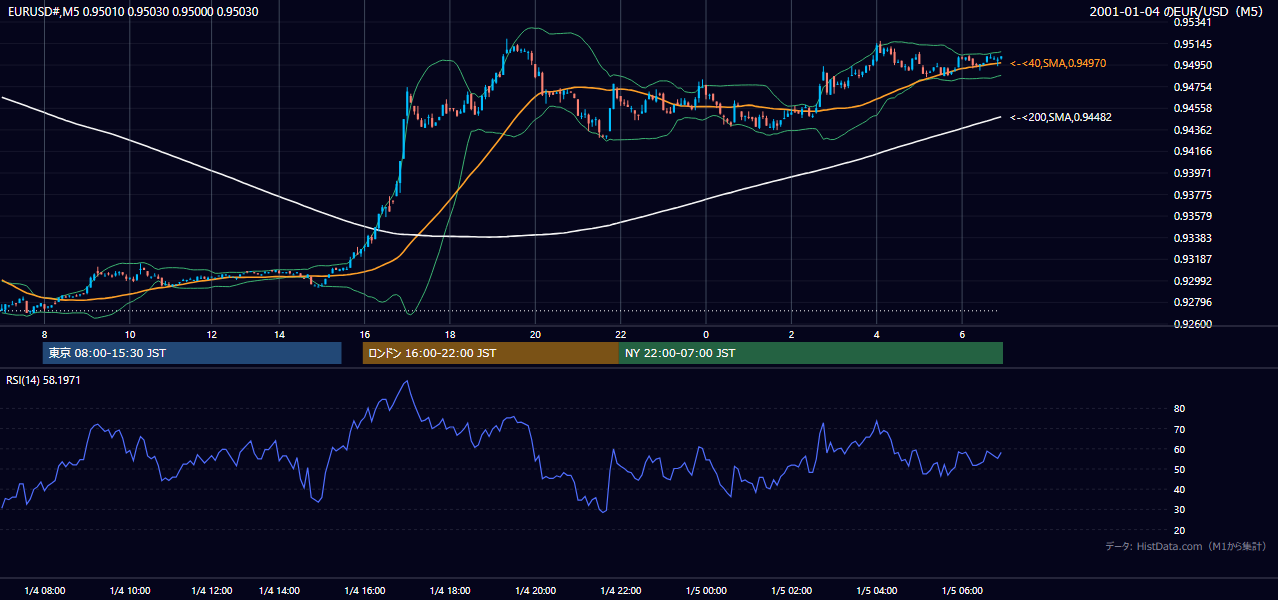Click hour tick 22 under the price chart

[x=620, y=334]
